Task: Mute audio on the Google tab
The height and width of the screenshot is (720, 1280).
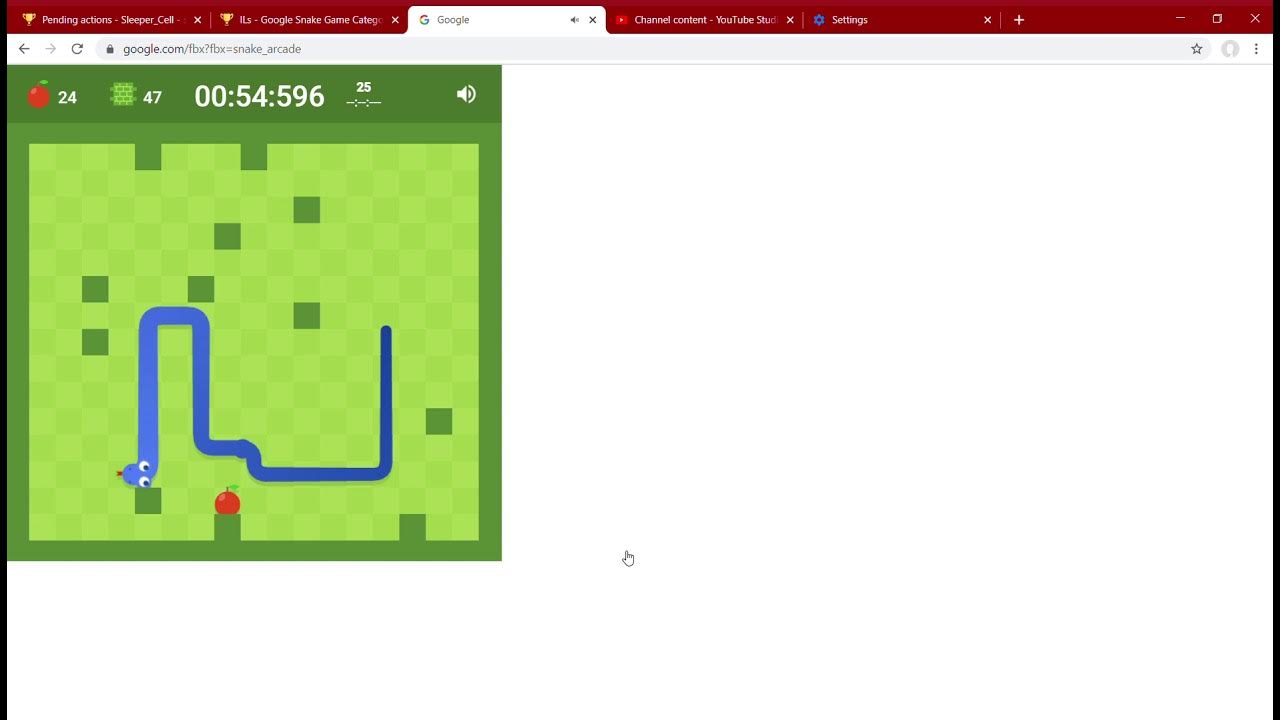Action: click(x=574, y=20)
